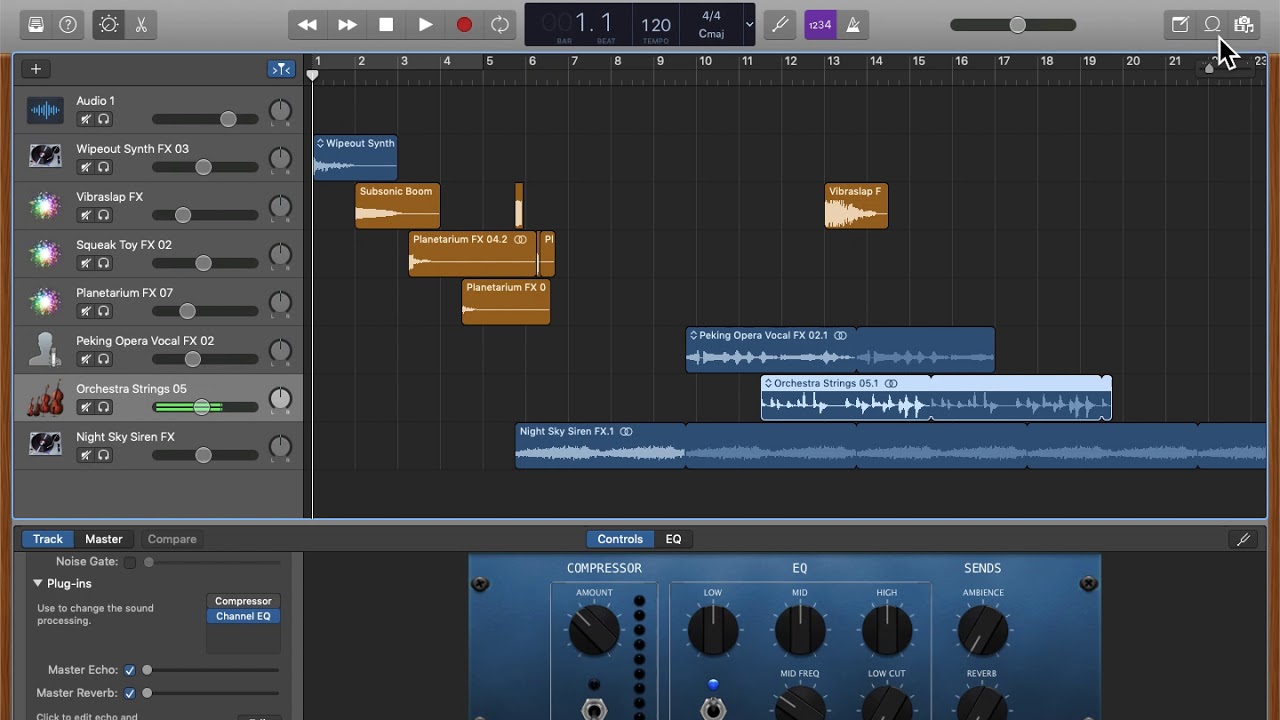Toggle the Smart Controls panel button
The width and height of the screenshot is (1280, 720).
click(109, 25)
